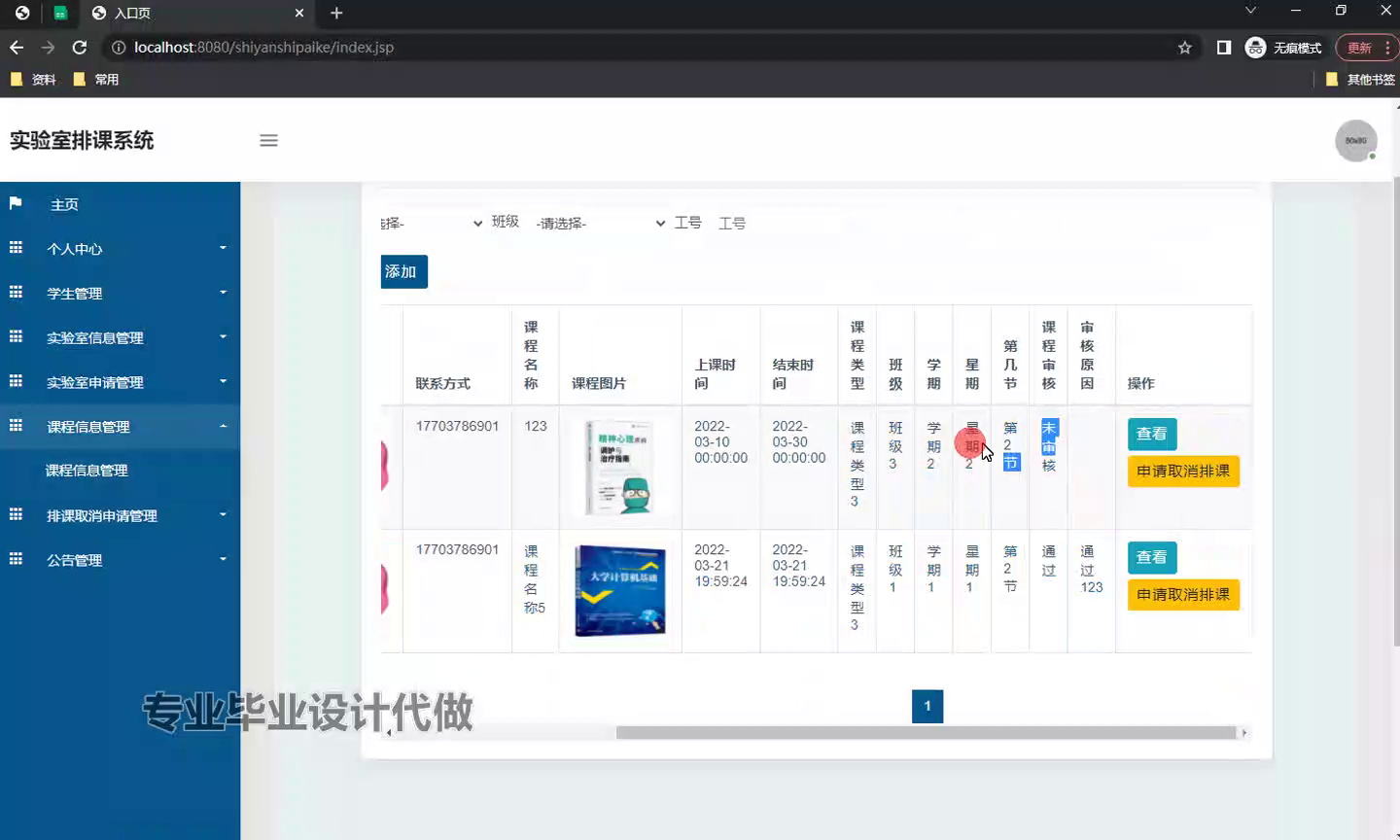Screen dimensions: 1400x840
Task: Go to page 1 in pagination
Action: pos(927,706)
